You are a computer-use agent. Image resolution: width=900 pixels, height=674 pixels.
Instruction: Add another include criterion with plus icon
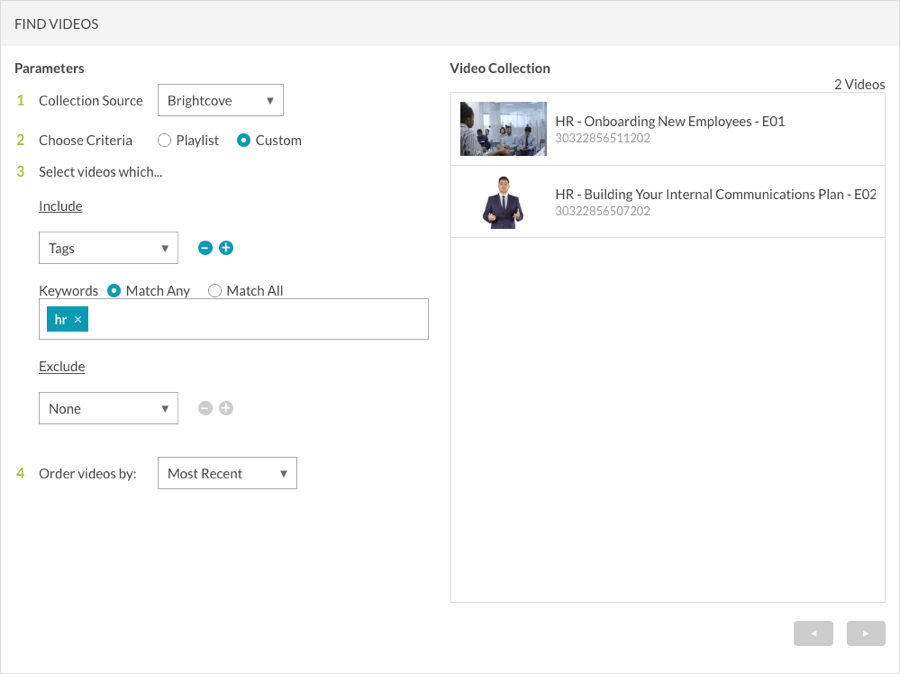click(x=226, y=248)
